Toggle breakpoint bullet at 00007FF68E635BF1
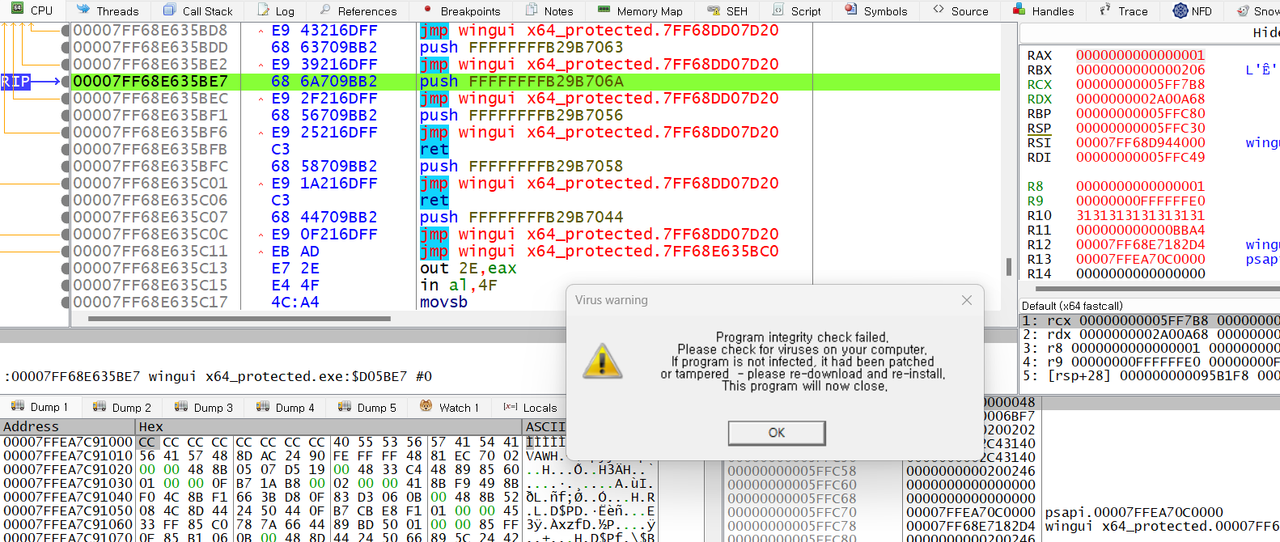This screenshot has width=1280, height=542. [x=65, y=116]
